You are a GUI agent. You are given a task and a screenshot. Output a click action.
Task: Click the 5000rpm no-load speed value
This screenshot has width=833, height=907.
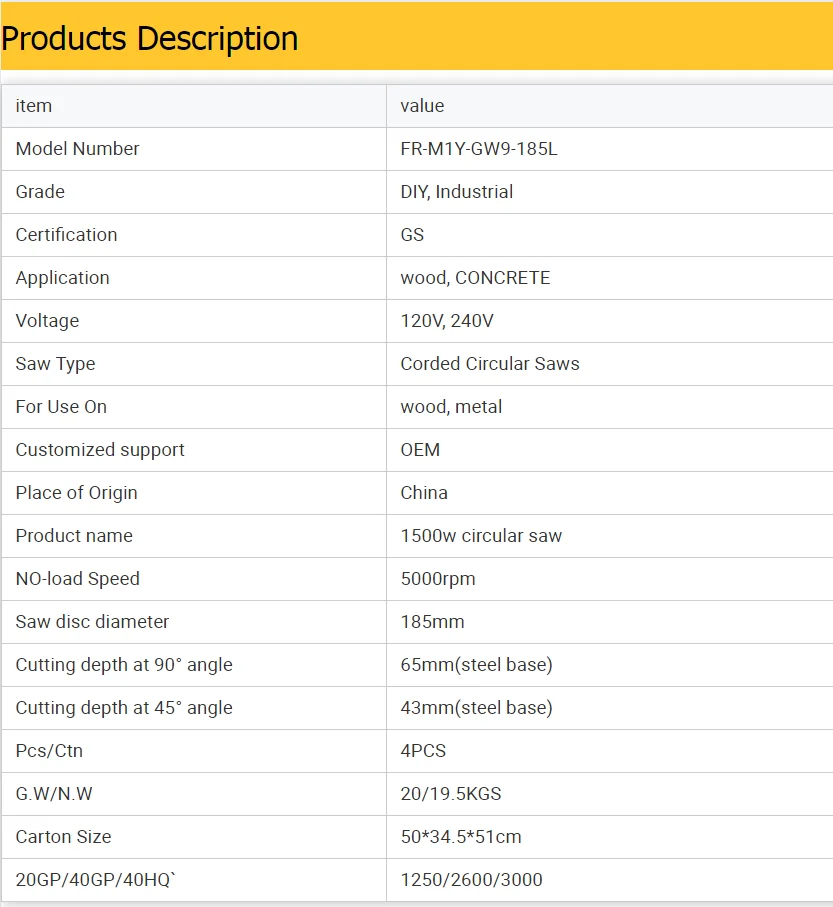438,579
